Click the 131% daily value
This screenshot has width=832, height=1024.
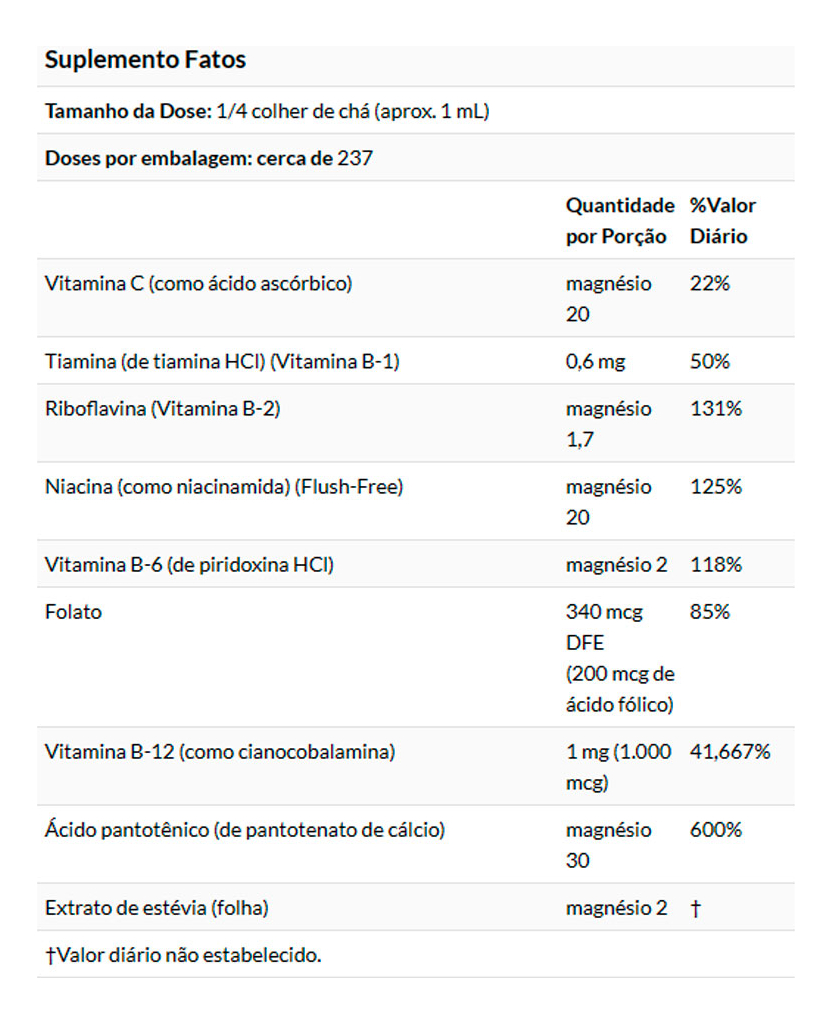click(x=716, y=408)
